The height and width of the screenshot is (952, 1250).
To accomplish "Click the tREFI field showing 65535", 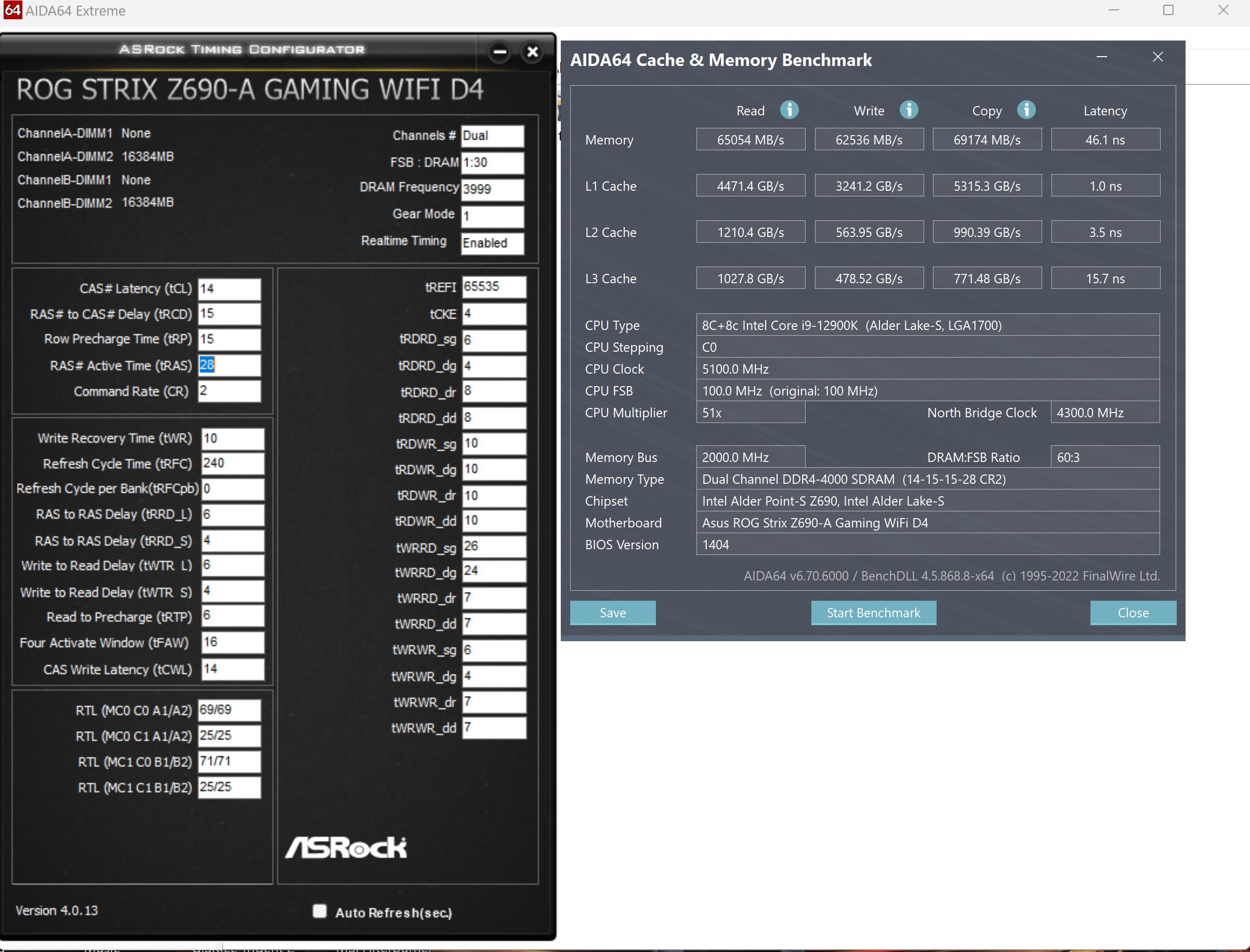I will coord(494,287).
